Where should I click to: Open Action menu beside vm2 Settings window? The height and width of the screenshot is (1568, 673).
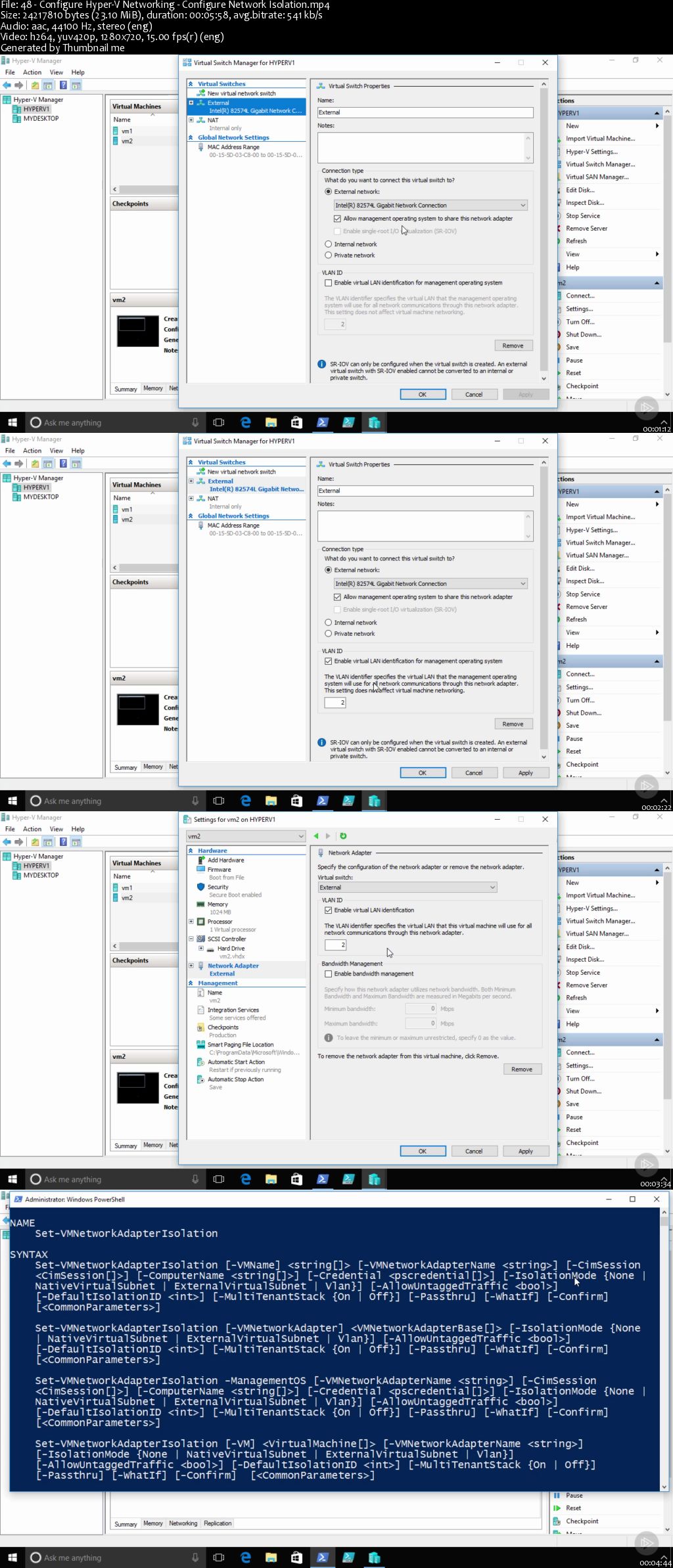click(x=32, y=829)
